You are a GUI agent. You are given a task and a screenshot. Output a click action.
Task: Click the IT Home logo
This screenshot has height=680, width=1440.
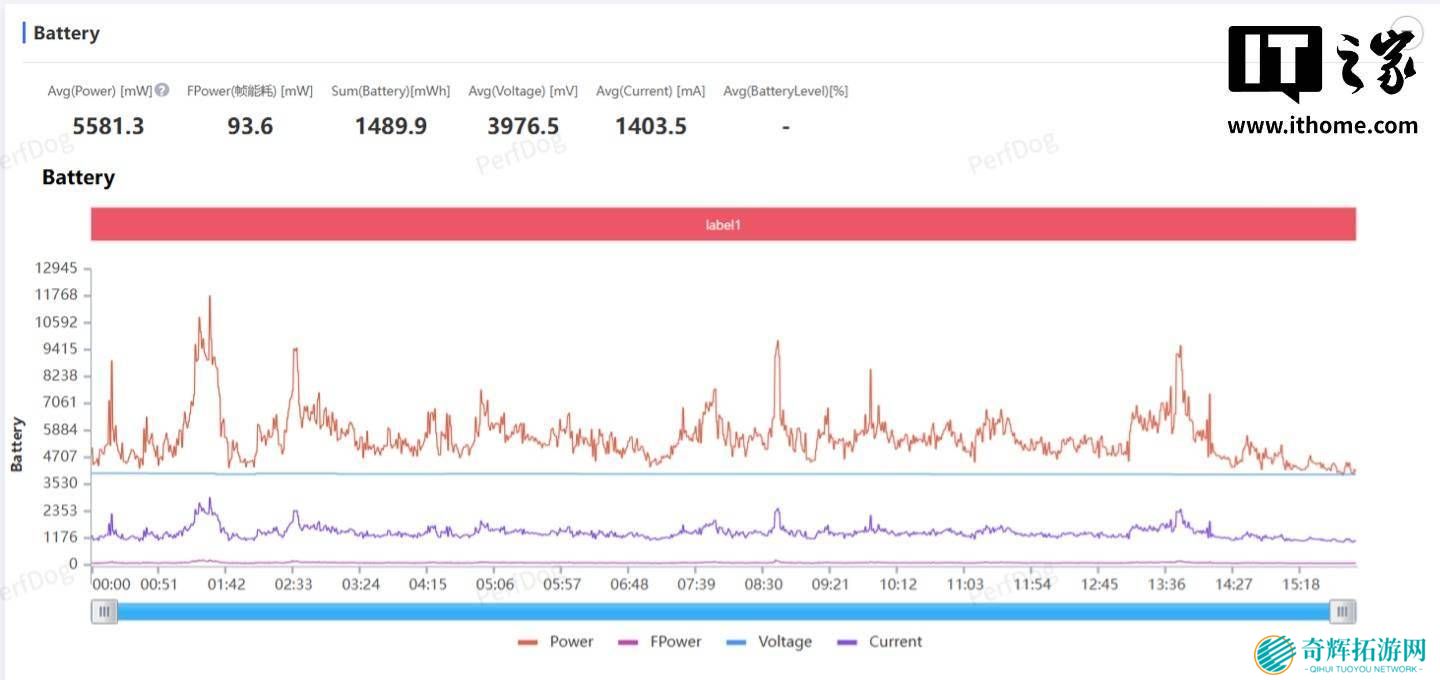[1322, 63]
